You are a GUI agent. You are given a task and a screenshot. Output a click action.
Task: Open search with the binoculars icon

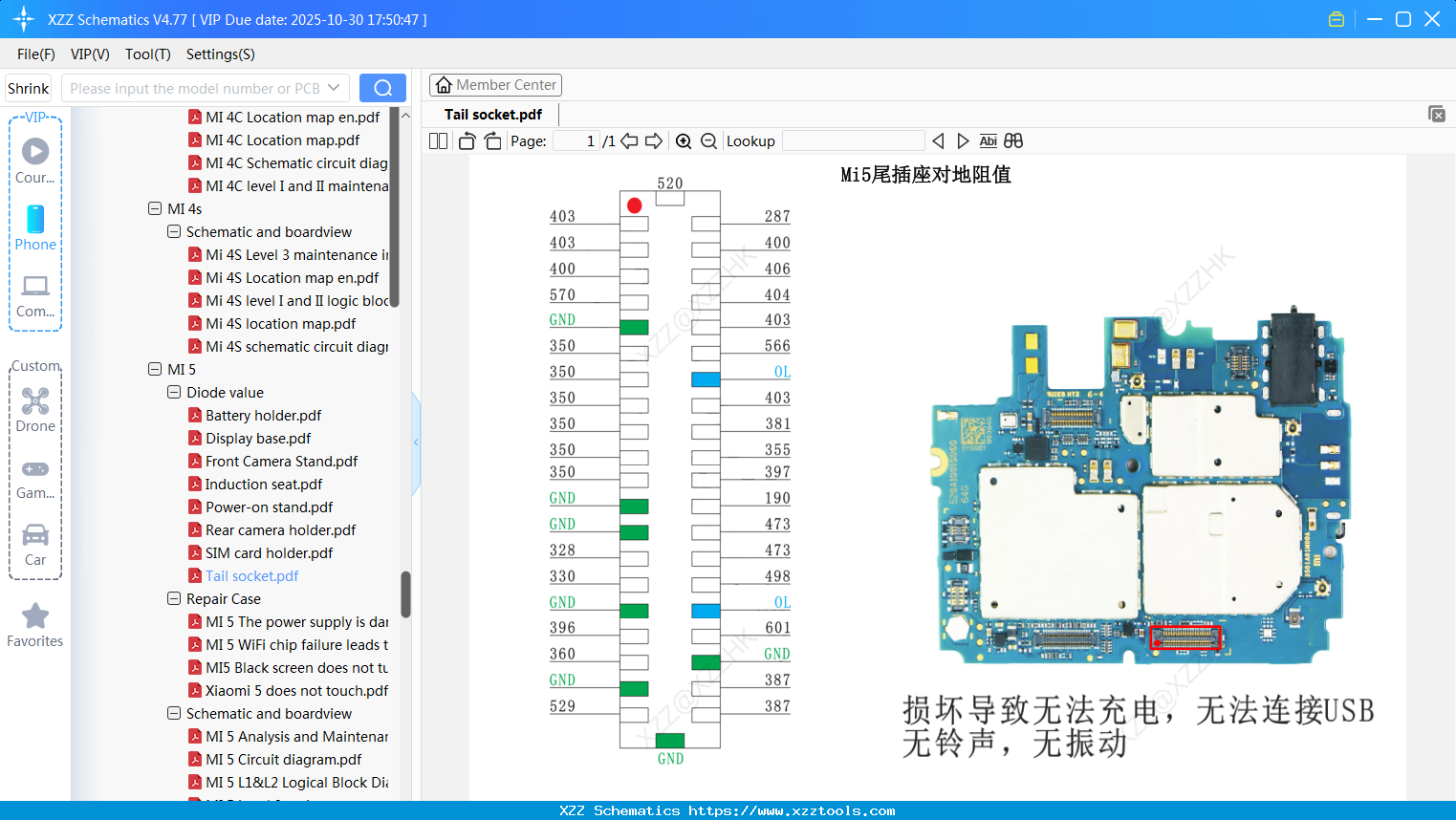tap(1013, 140)
